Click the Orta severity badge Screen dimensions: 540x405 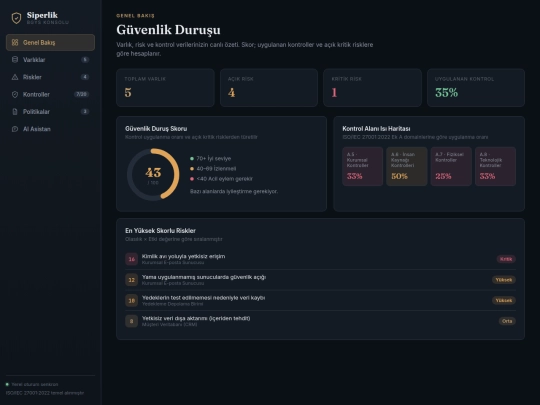[x=507, y=321]
